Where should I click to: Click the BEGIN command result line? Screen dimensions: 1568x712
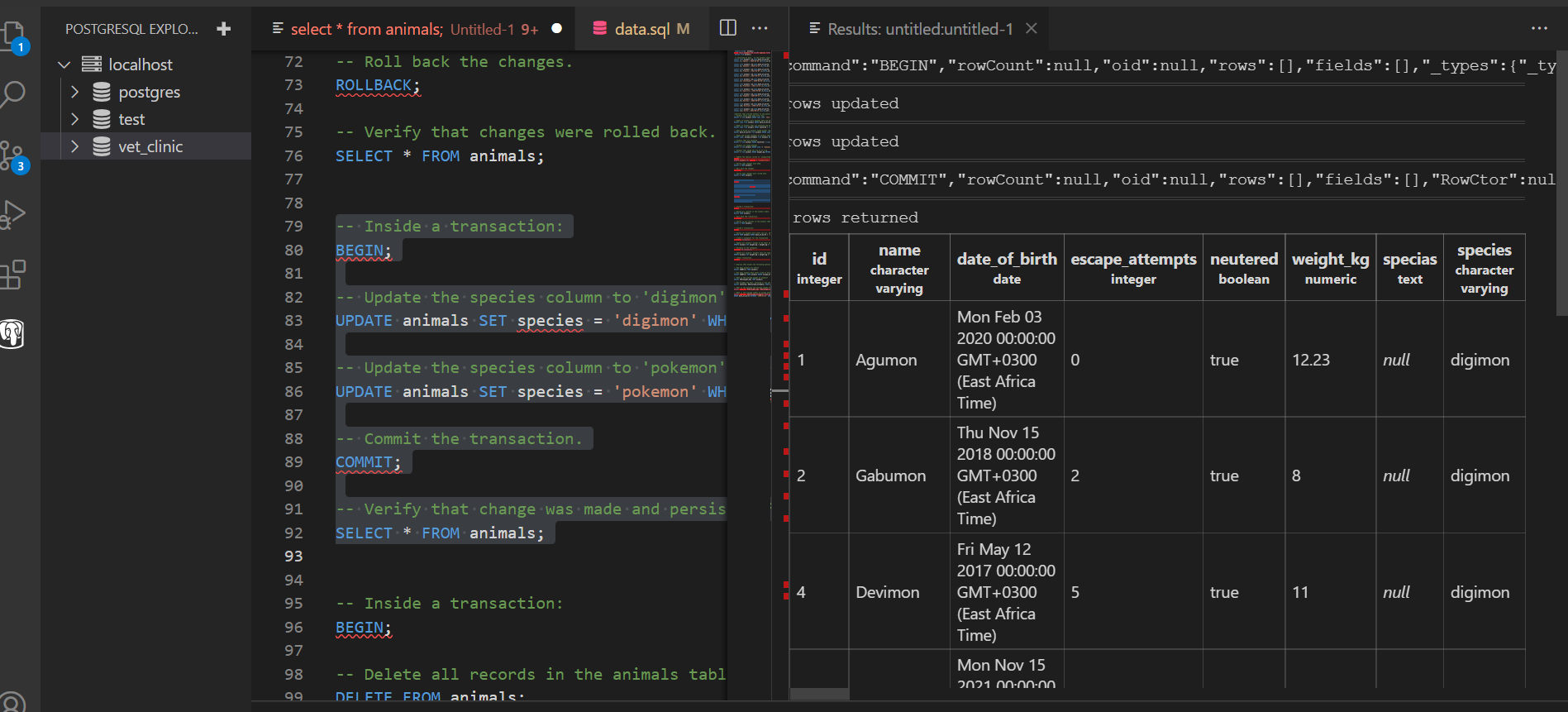pos(1172,65)
